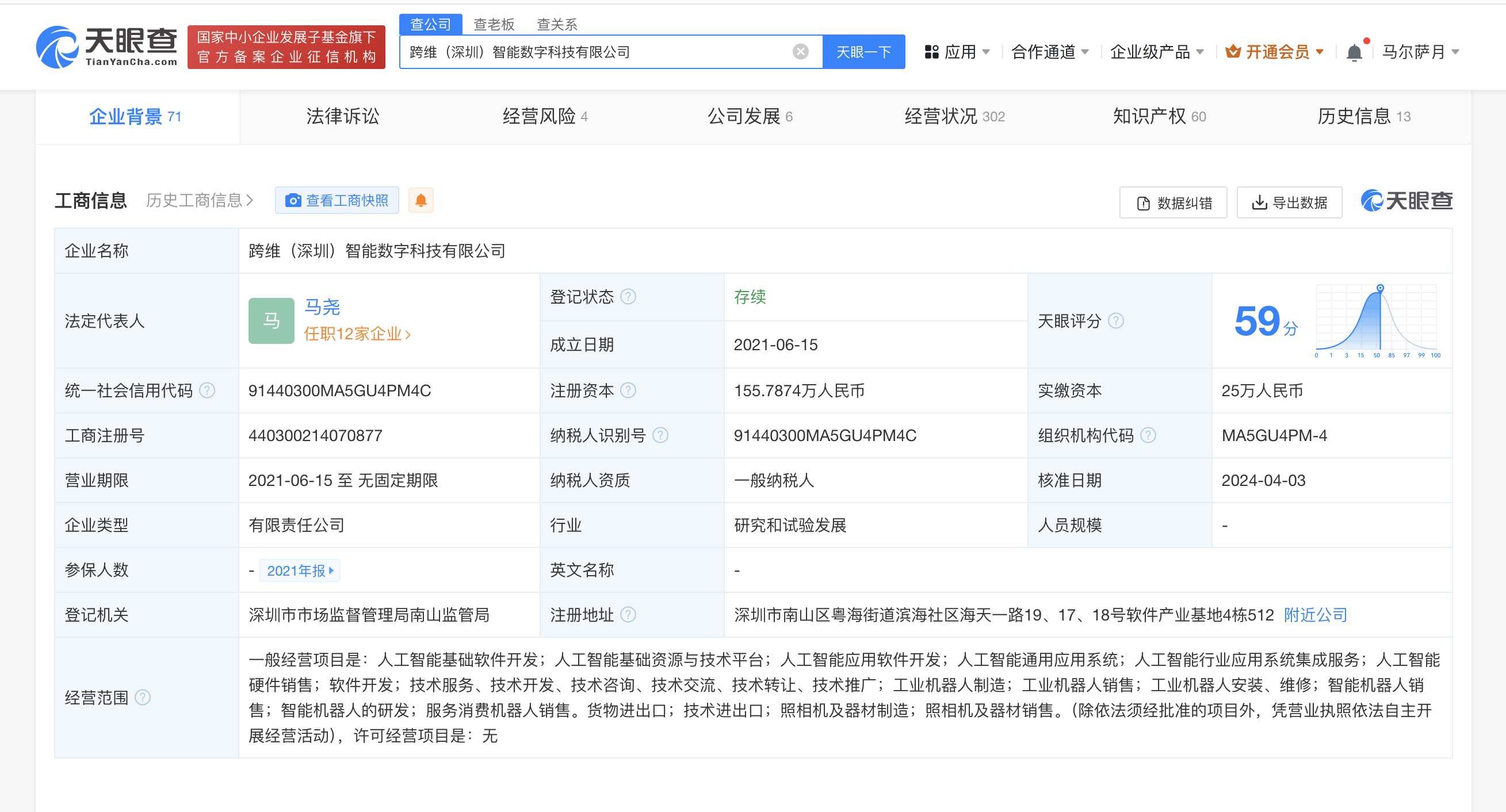Screen dimensions: 1506x812
Task: Click the orange bell monitor icon
Action: coord(421,201)
